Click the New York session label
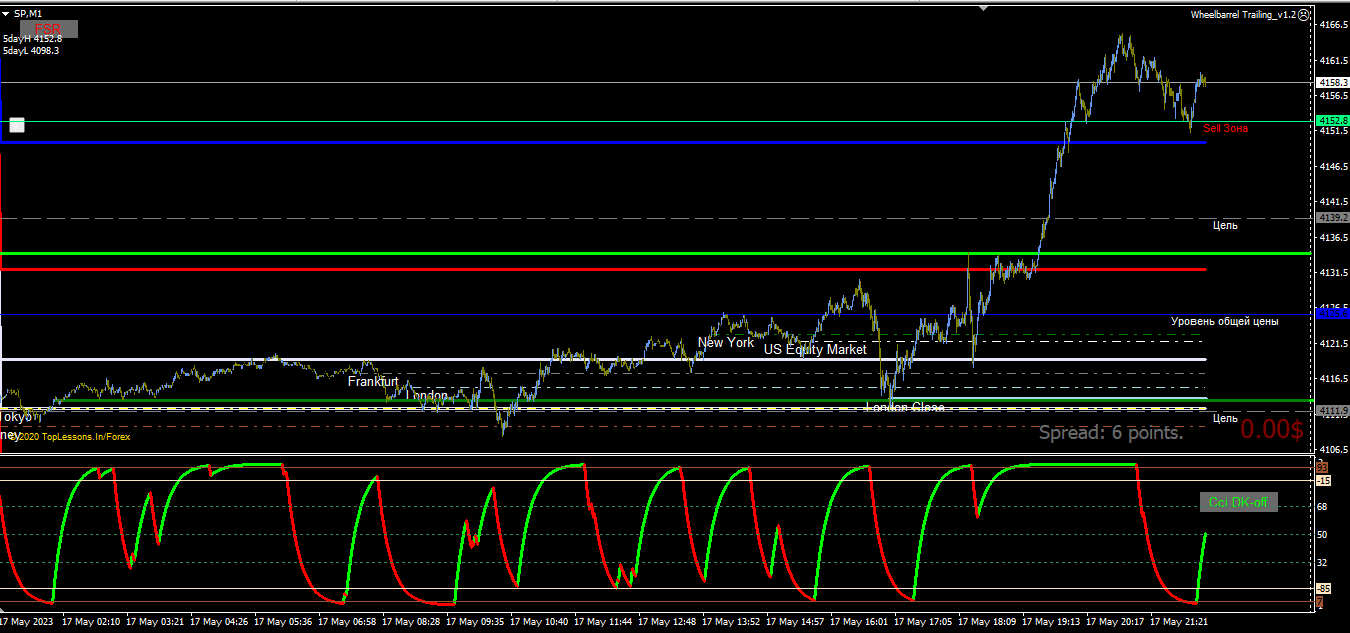 (726, 342)
